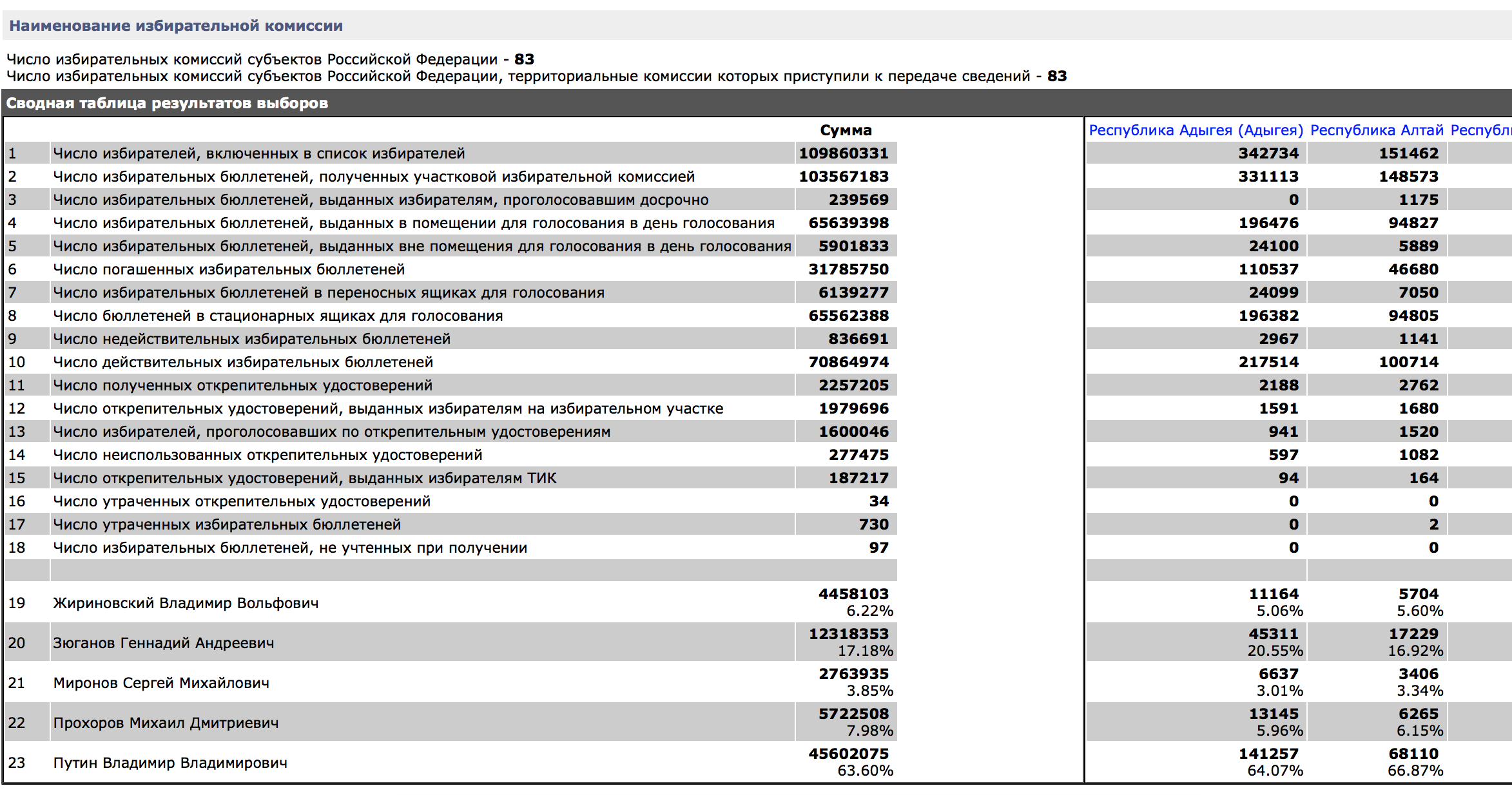The image size is (1512, 795).
Task: Open the Республика Алтай link
Action: point(1377,130)
